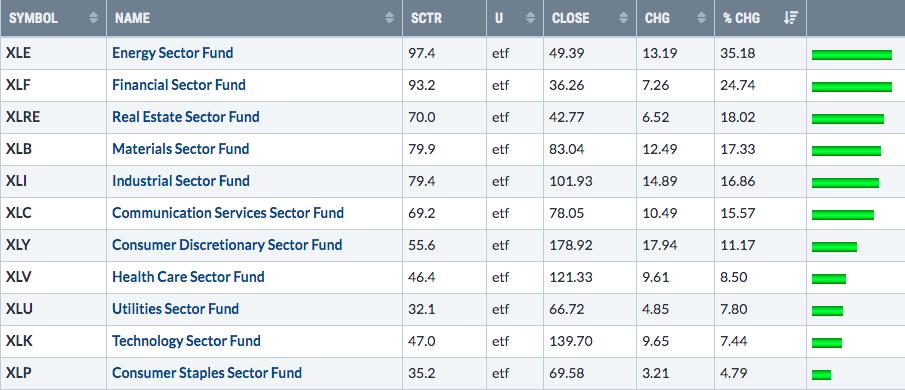This screenshot has height=390, width=905.
Task: Click CHG column sort arrows
Action: click(701, 18)
